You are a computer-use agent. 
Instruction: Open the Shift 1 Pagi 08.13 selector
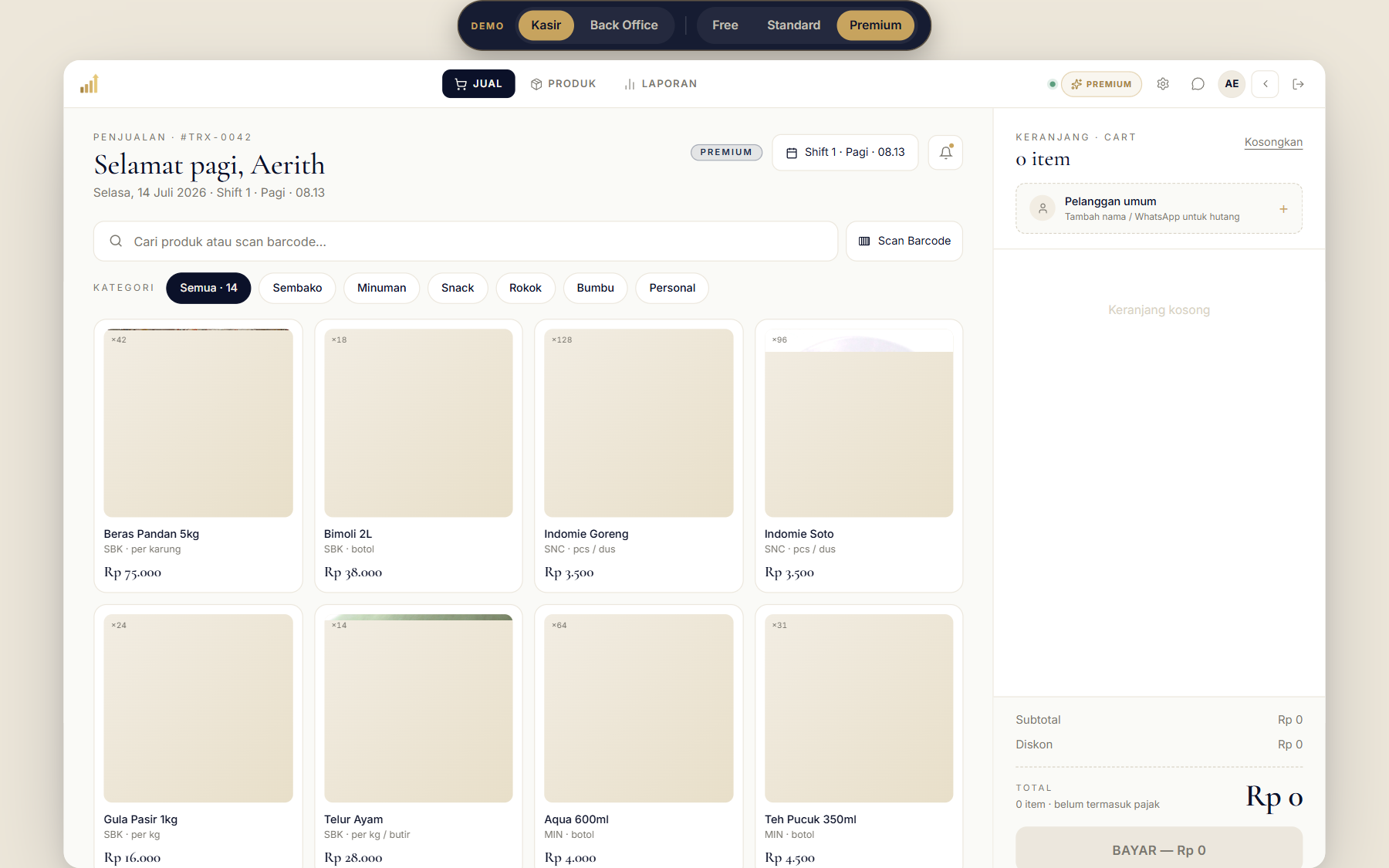845,153
